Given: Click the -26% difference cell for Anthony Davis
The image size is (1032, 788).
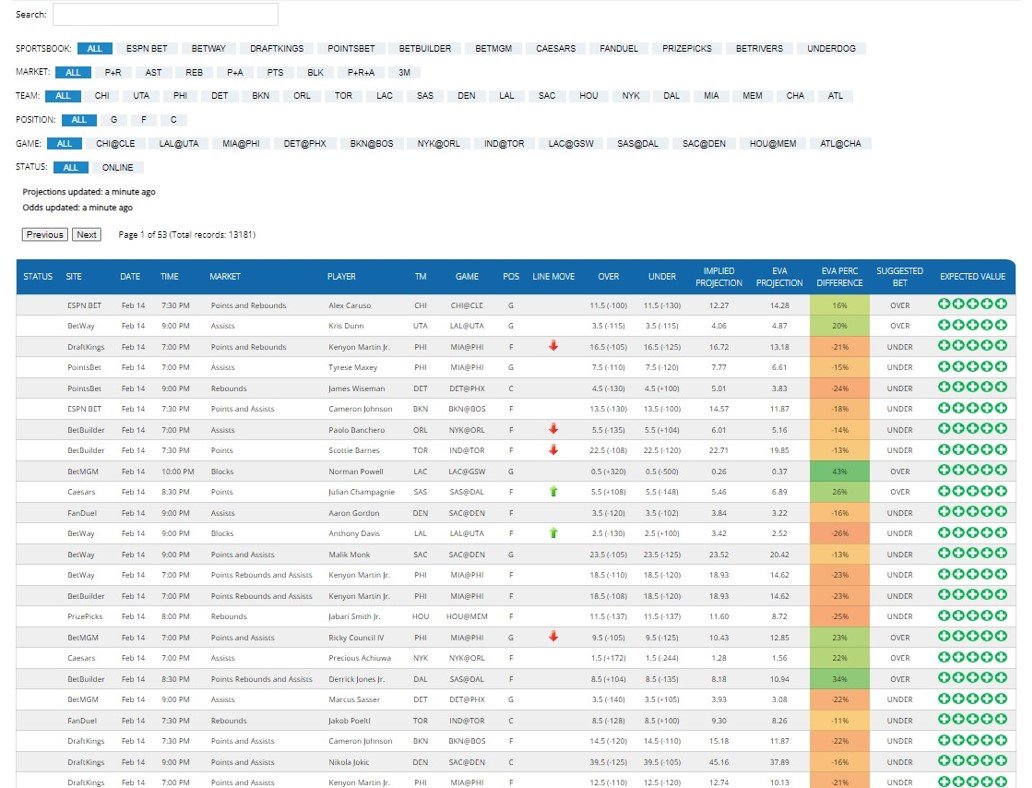Looking at the screenshot, I should [839, 533].
